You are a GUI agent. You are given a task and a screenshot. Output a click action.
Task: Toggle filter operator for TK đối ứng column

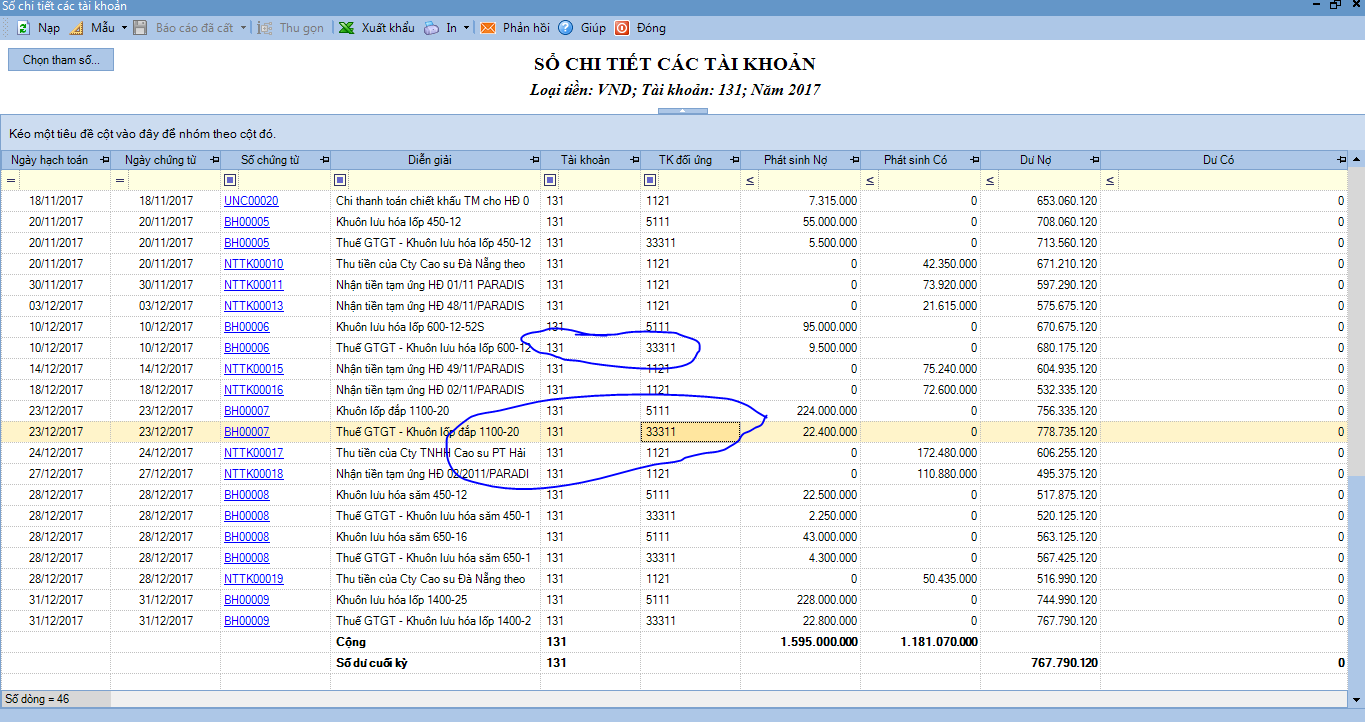point(650,180)
